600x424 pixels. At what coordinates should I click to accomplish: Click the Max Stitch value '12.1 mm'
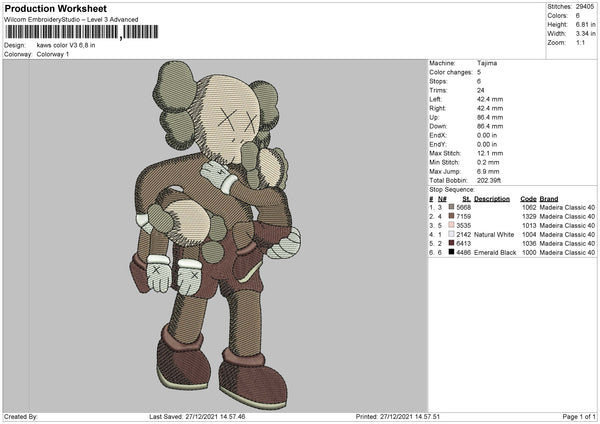pos(490,153)
